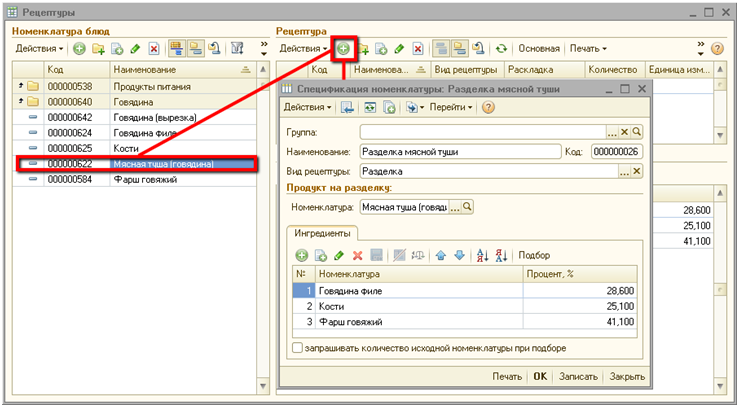Open help icon in Спецификация dialog toolbar
The height and width of the screenshot is (407, 739).
click(490, 107)
